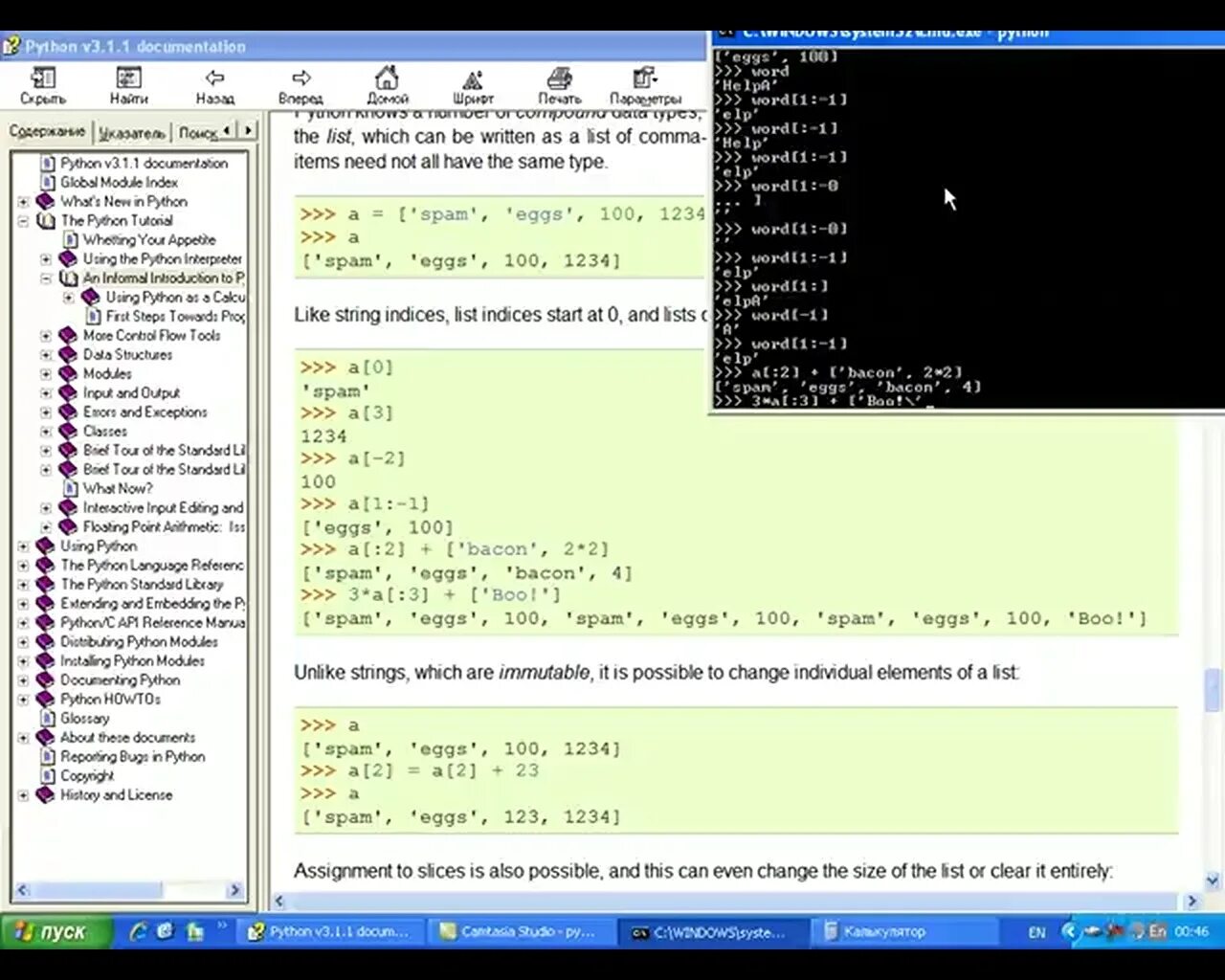The height and width of the screenshot is (980, 1225).
Task: Click the help window title bar icon
Action: (11, 45)
